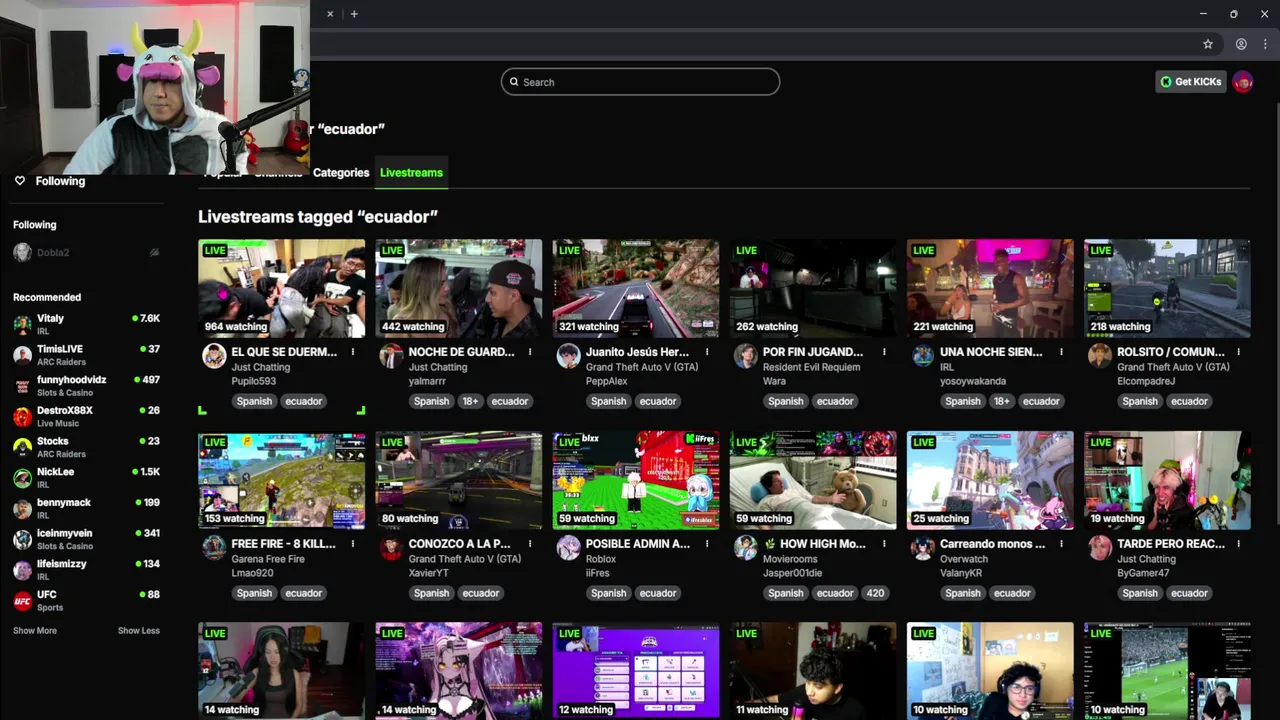The image size is (1280, 720).
Task: Open the Just Chatting link under Pupilo593
Action: point(261,367)
